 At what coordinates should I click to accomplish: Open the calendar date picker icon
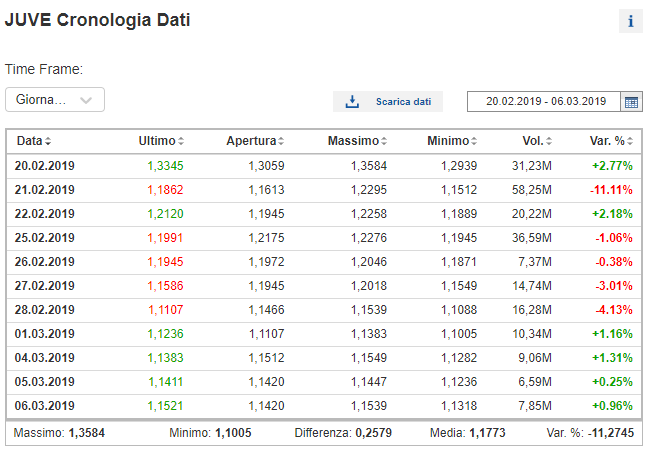pyautogui.click(x=631, y=102)
